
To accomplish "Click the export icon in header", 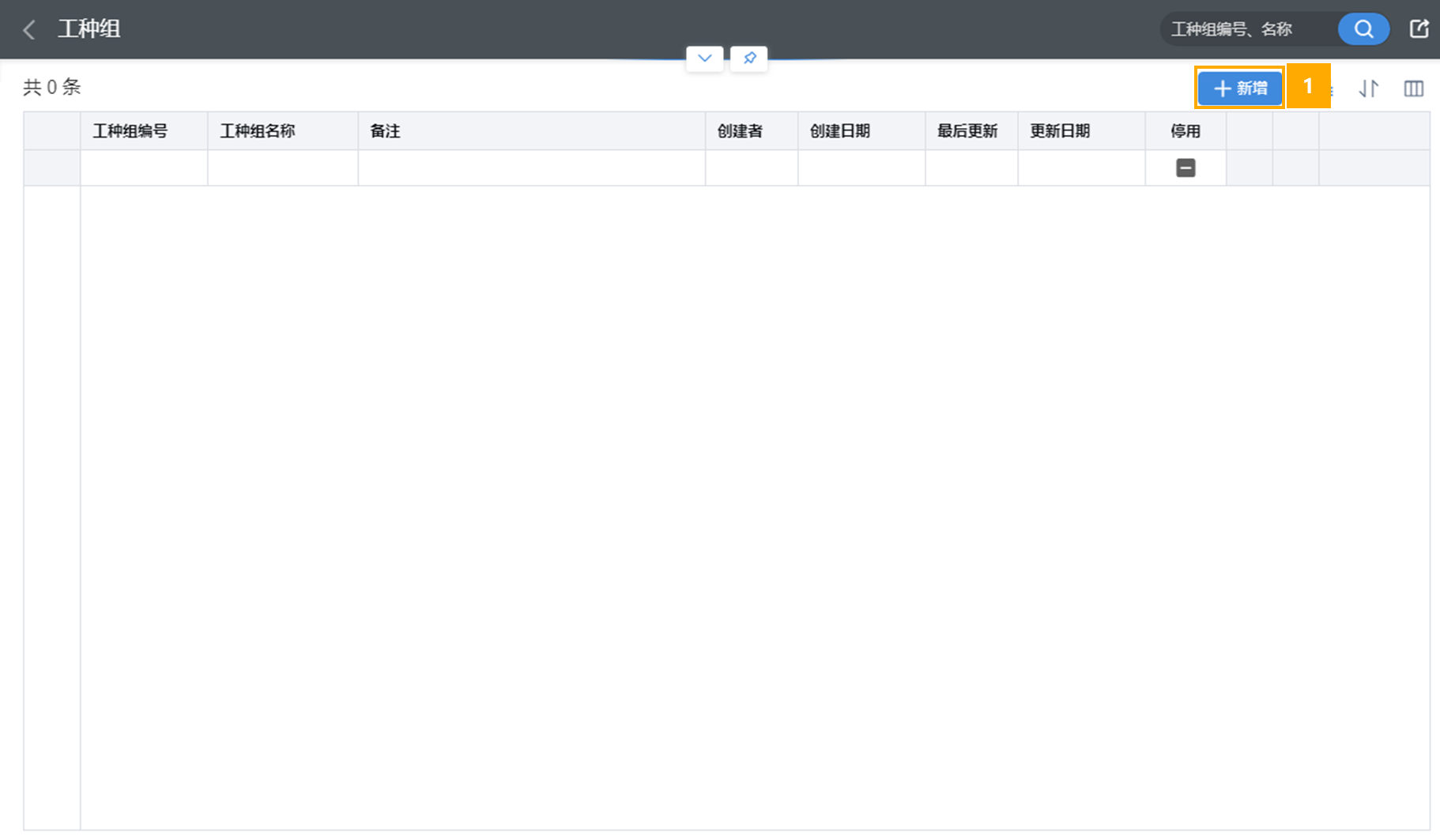I will tap(1419, 29).
